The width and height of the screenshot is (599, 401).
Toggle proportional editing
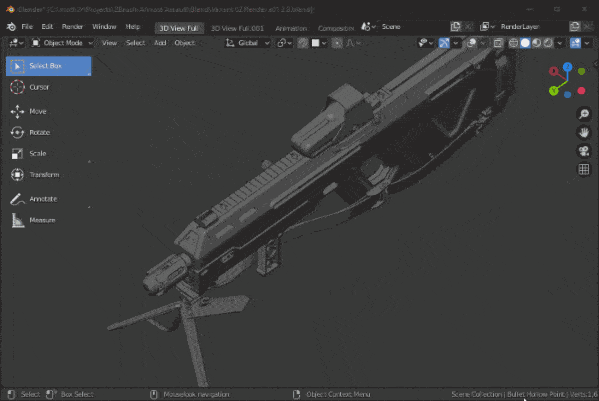pos(337,43)
